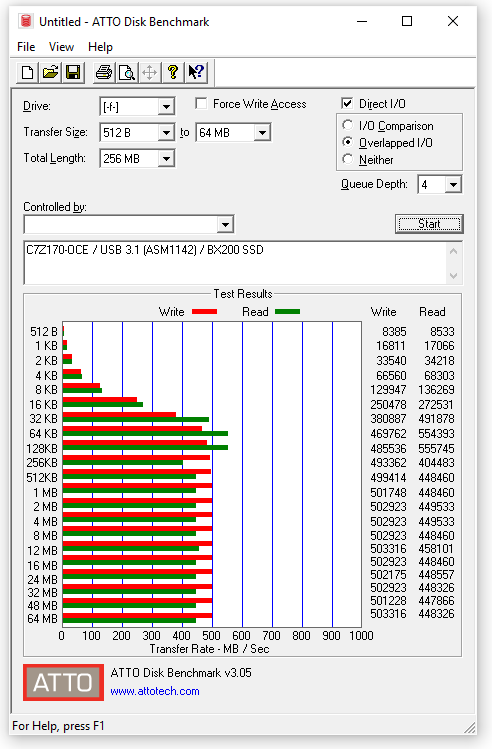492x749 pixels.
Task: Open the 512 B transfer size dropdown
Action: click(166, 132)
